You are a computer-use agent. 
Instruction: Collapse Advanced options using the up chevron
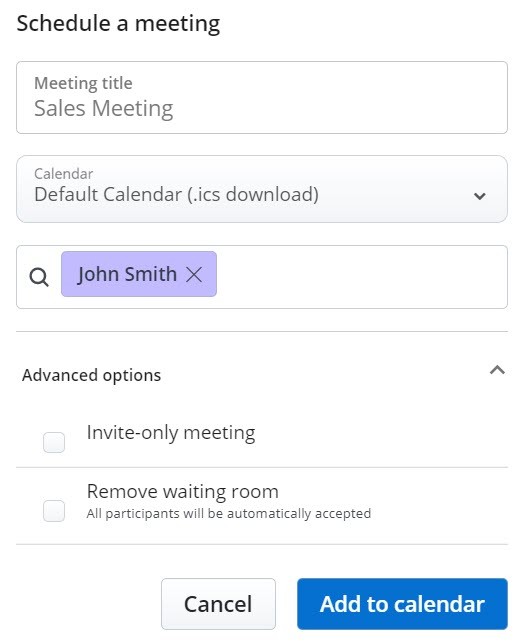(497, 370)
